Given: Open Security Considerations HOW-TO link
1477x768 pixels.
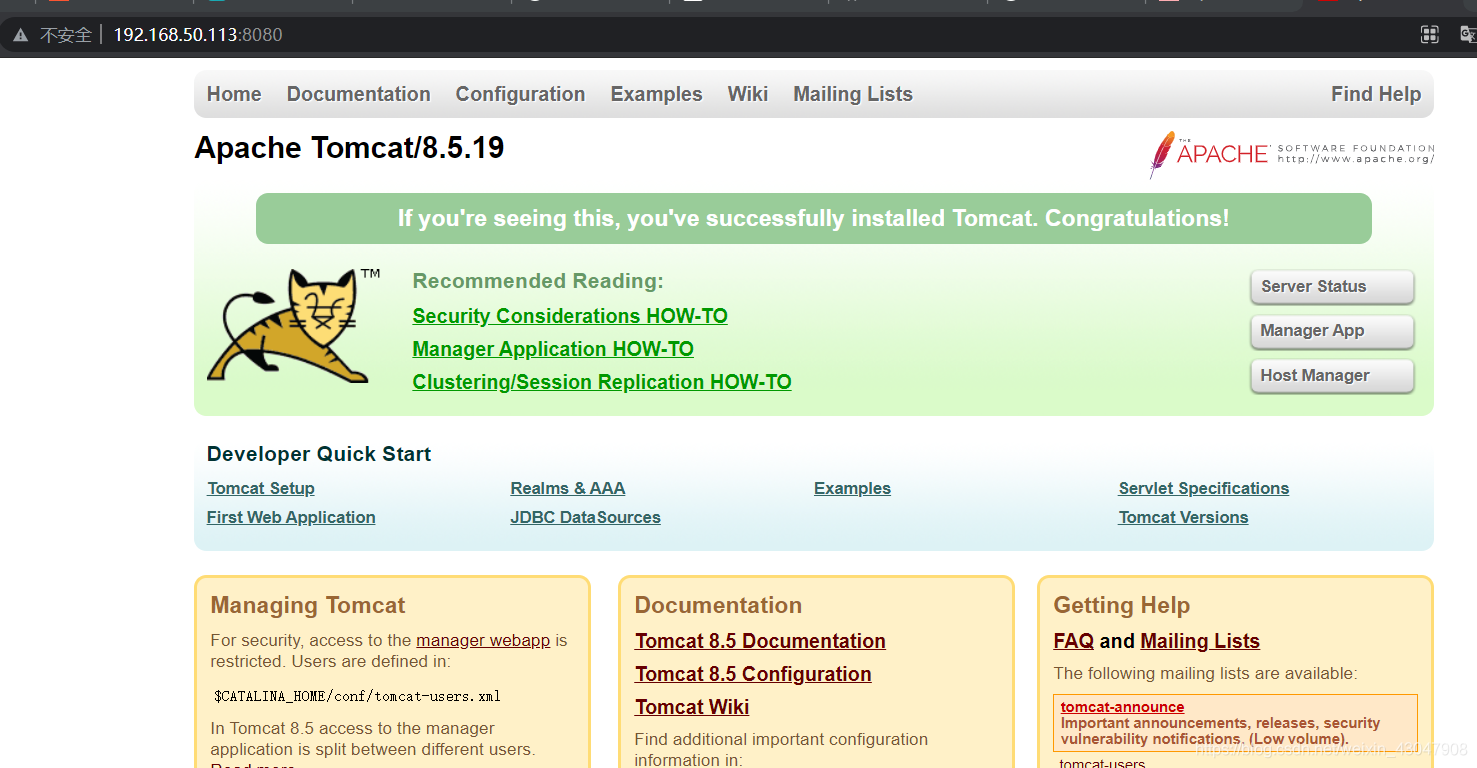Looking at the screenshot, I should (x=570, y=316).
